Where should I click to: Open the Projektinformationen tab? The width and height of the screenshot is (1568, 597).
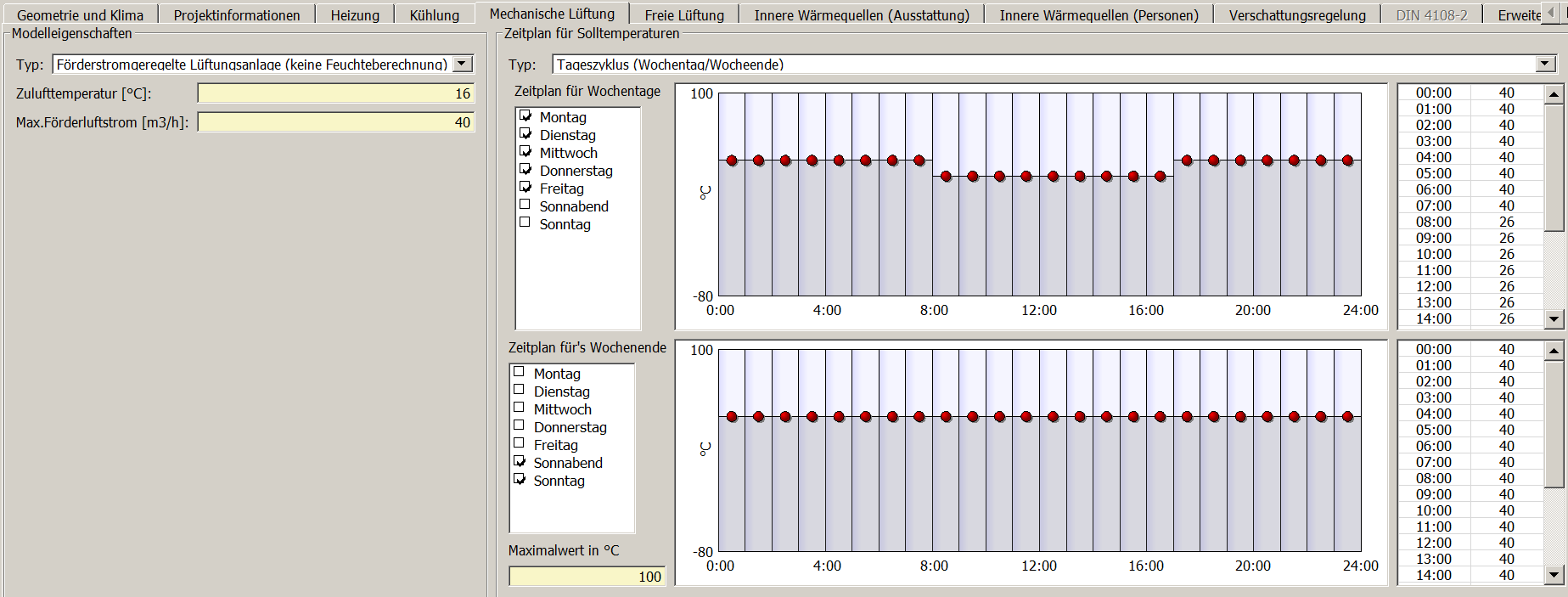coord(237,14)
